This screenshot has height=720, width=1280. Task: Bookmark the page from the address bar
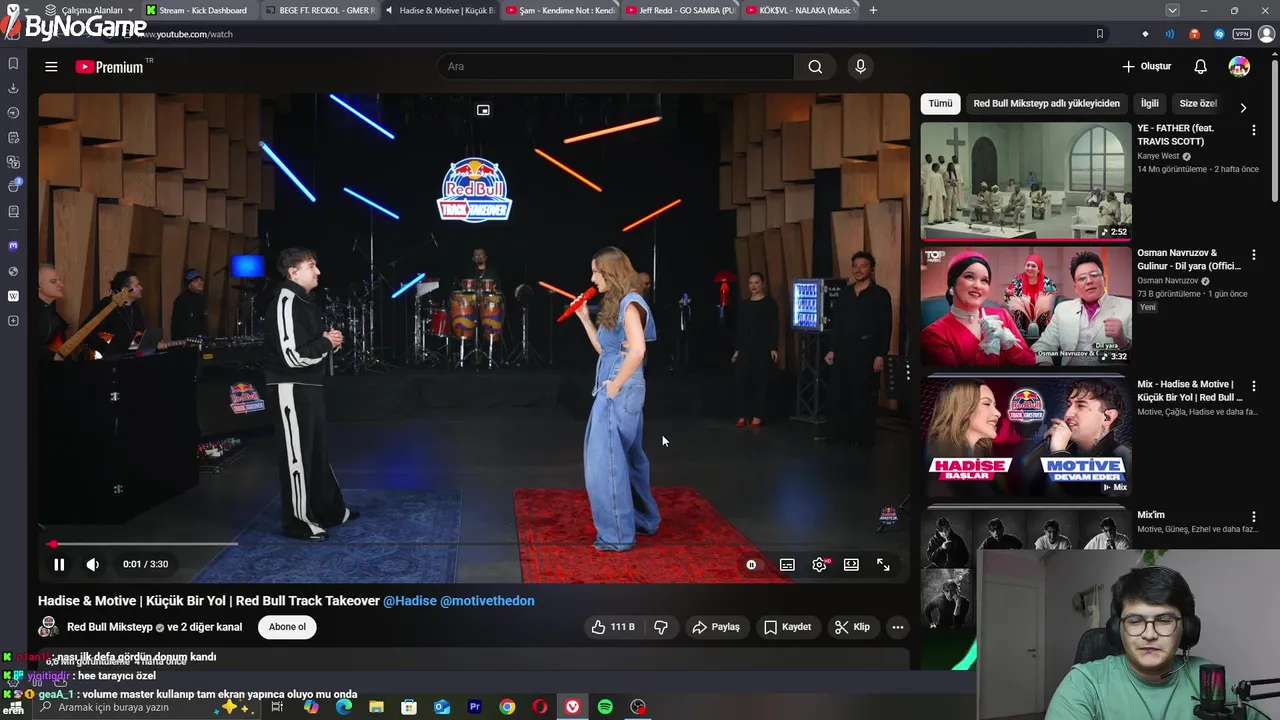[x=1099, y=34]
